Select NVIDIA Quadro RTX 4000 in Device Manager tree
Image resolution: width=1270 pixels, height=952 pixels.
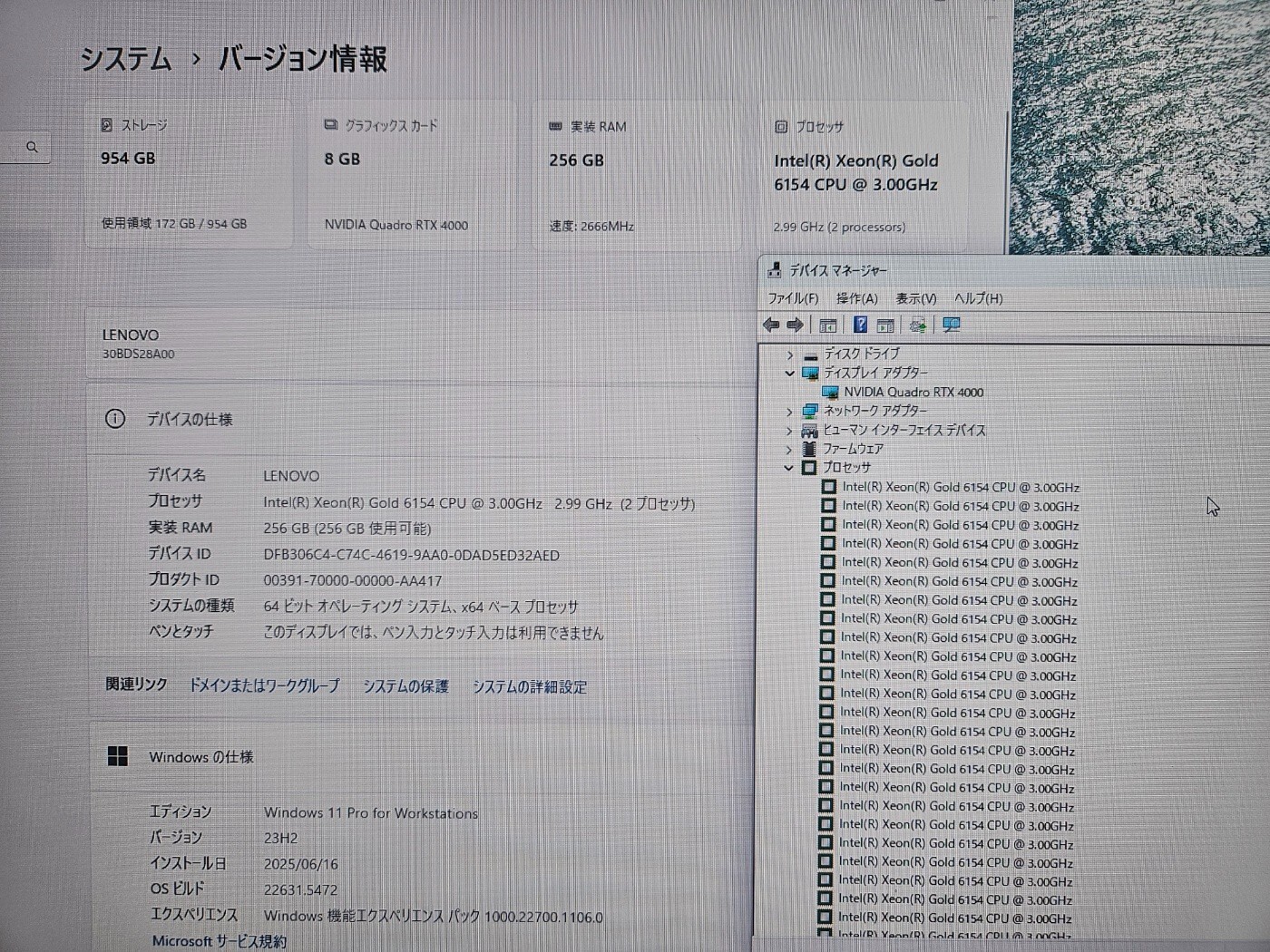point(913,393)
